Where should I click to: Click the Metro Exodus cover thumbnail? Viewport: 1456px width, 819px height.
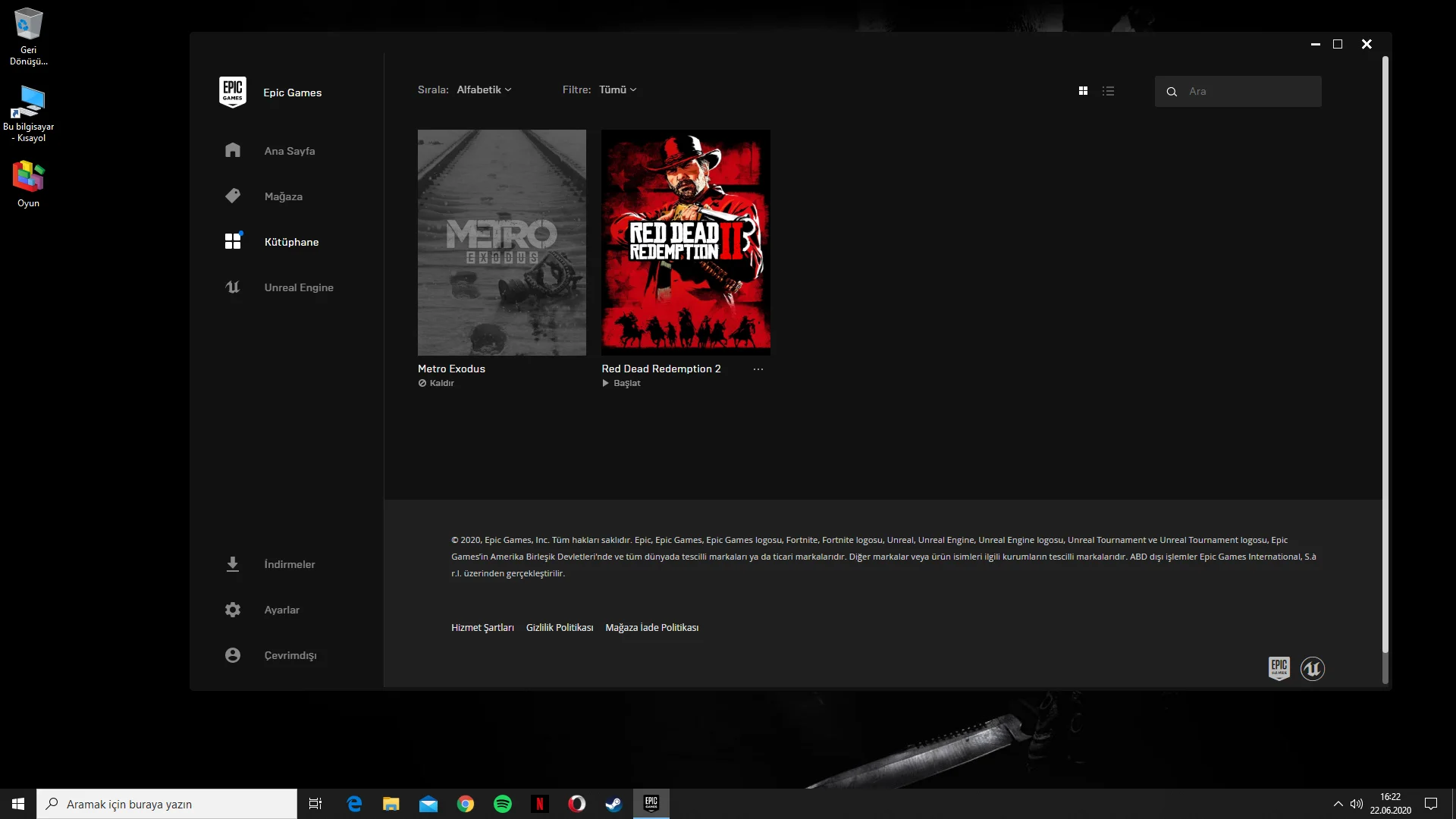click(502, 242)
